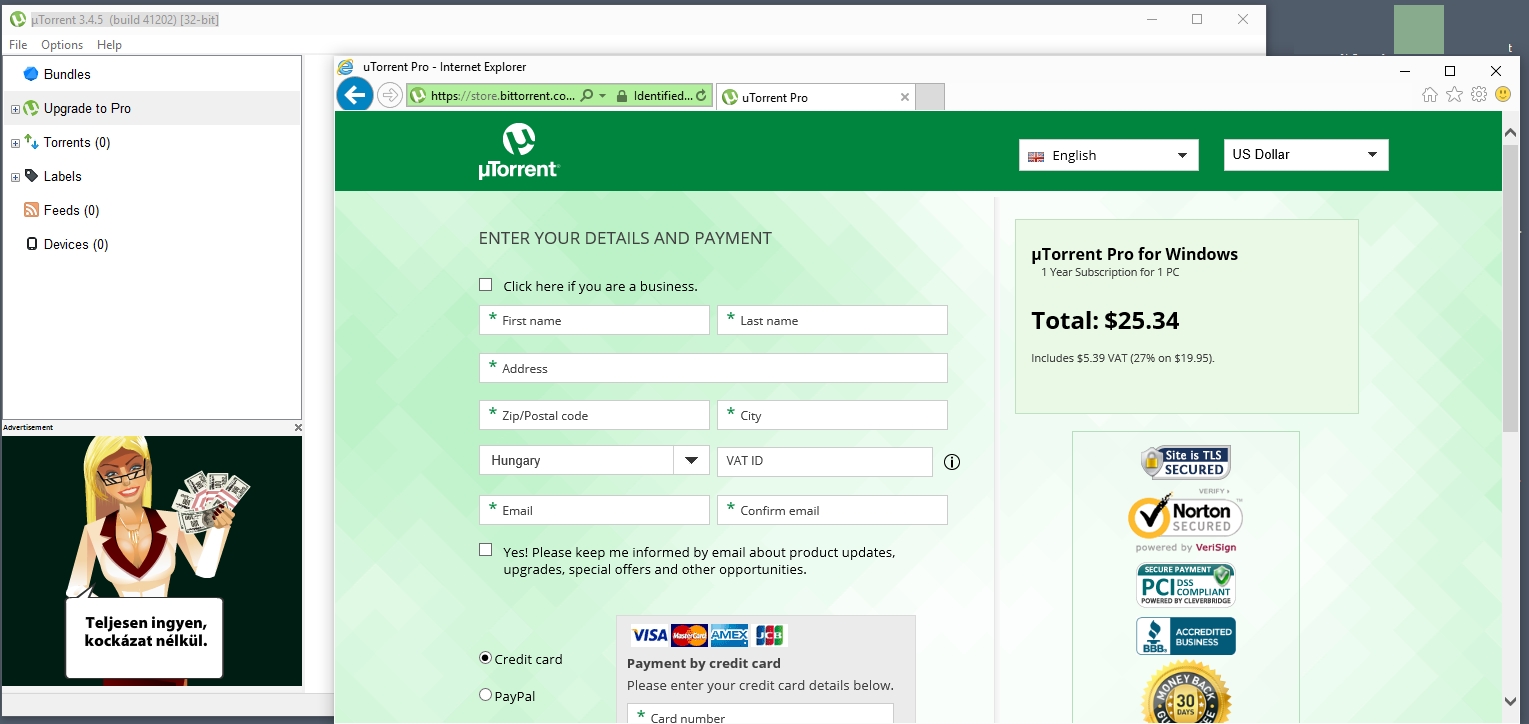
Task: Open a new tab in Internet Explorer
Action: coord(930,97)
